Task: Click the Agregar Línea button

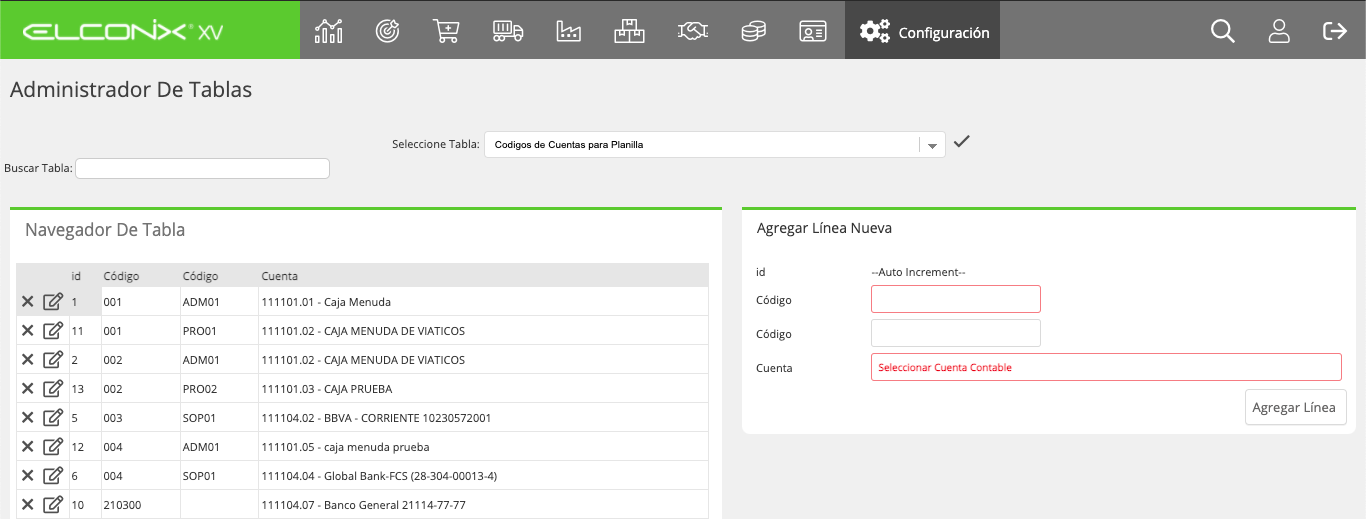Action: tap(1296, 407)
